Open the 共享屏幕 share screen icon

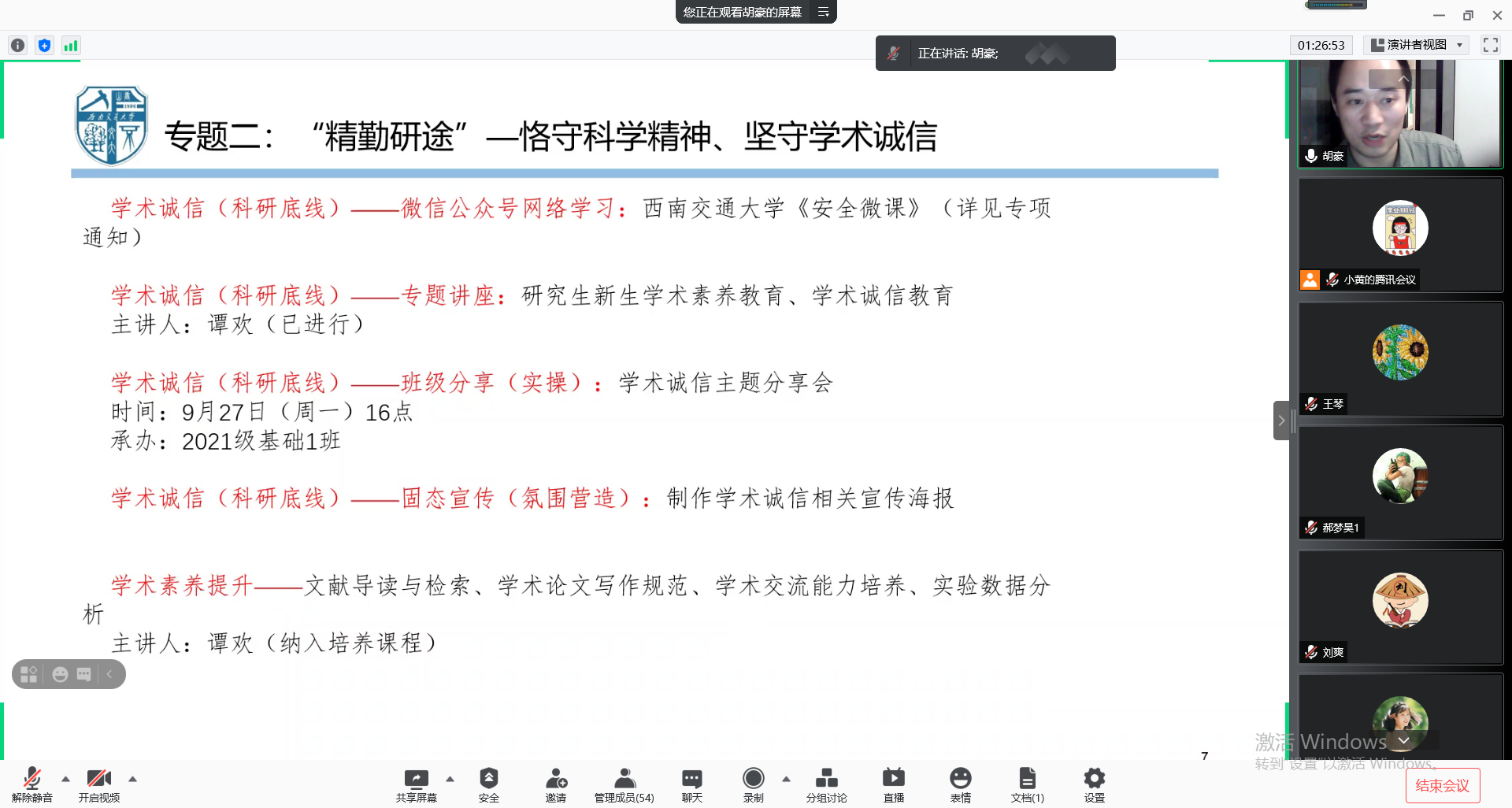point(416,784)
